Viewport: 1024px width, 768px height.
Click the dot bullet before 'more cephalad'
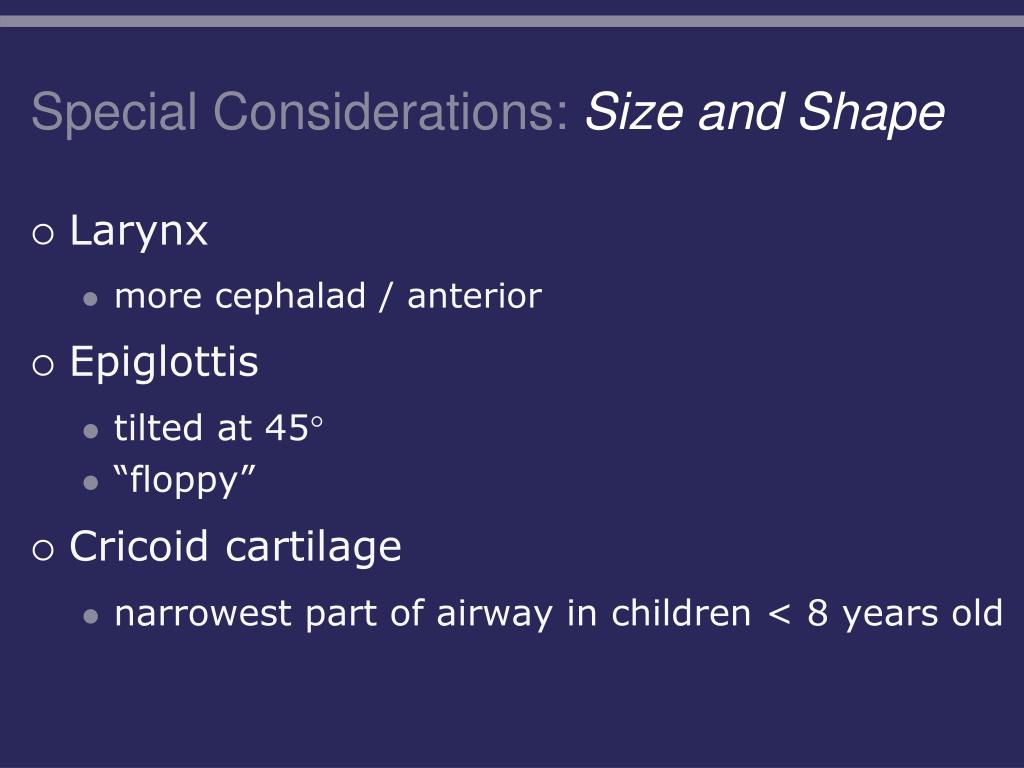[91, 300]
